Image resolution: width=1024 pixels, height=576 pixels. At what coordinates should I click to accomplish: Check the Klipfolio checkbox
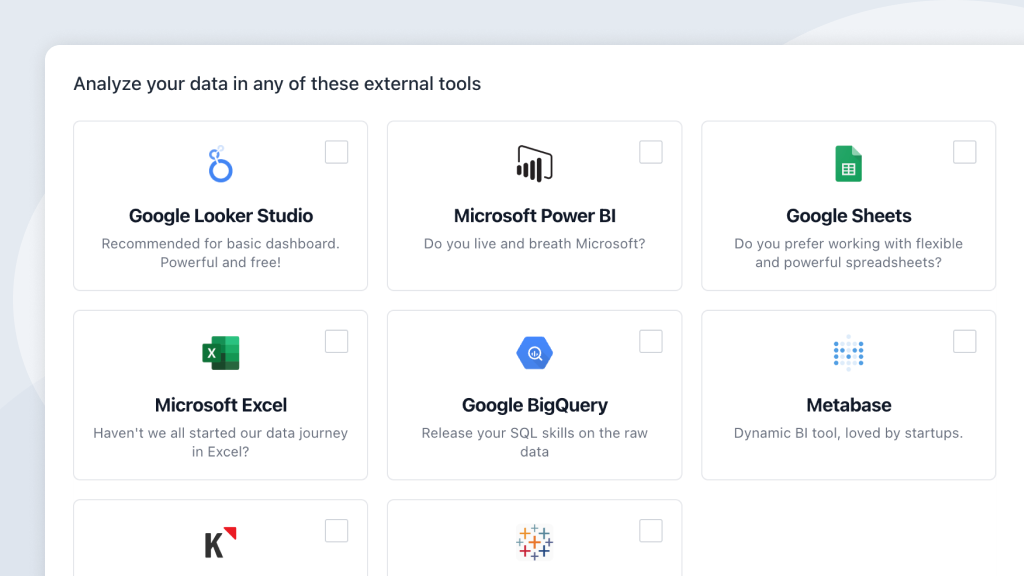(336, 530)
